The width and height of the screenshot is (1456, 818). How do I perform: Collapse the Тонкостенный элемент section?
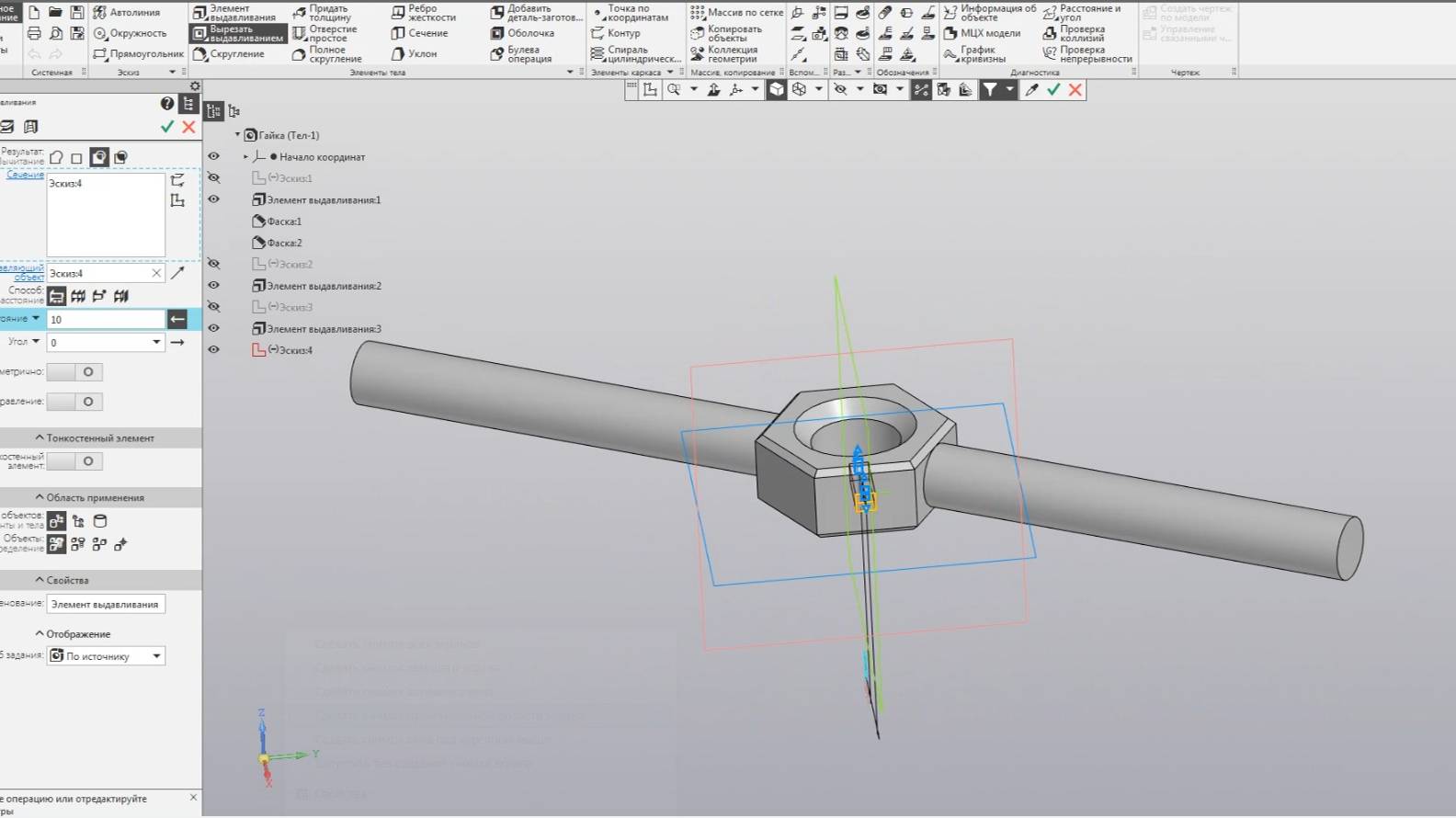pyautogui.click(x=40, y=438)
